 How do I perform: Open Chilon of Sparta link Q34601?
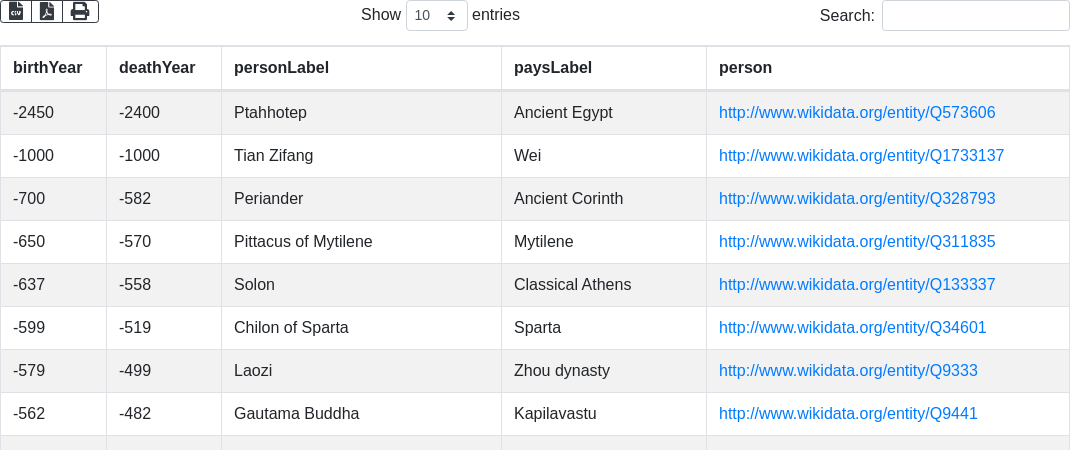click(852, 328)
